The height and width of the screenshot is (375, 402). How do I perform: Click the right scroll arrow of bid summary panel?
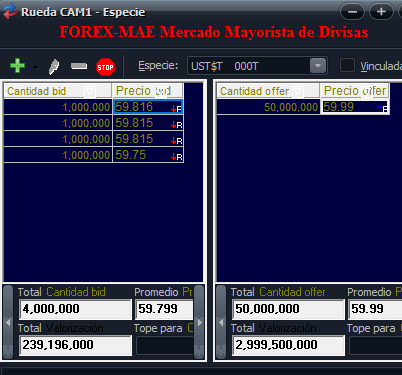pos(200,322)
